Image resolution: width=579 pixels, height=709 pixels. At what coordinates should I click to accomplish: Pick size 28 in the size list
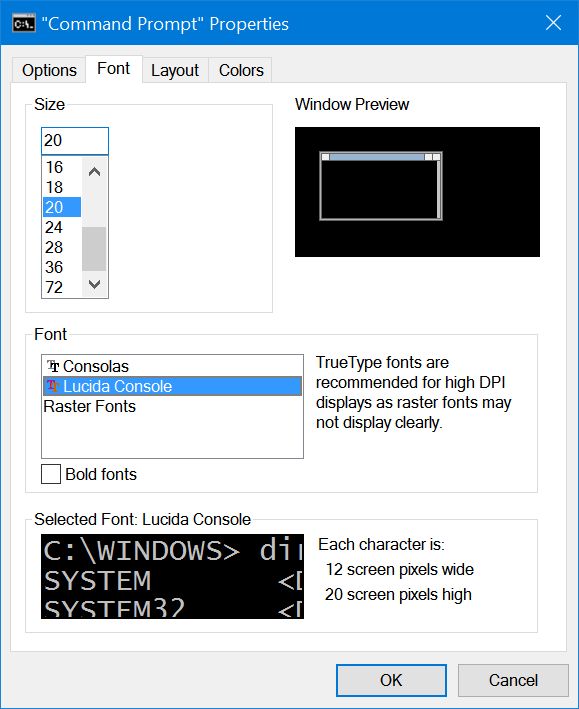coord(62,247)
